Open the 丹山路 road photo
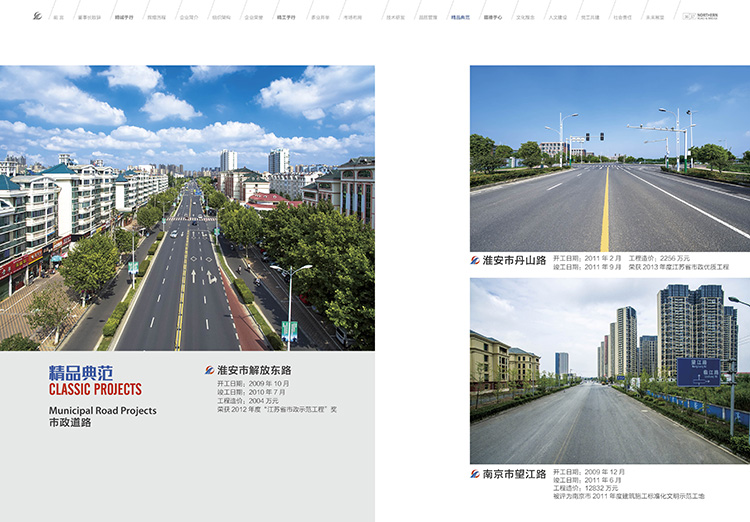750x522 pixels. (x=609, y=158)
